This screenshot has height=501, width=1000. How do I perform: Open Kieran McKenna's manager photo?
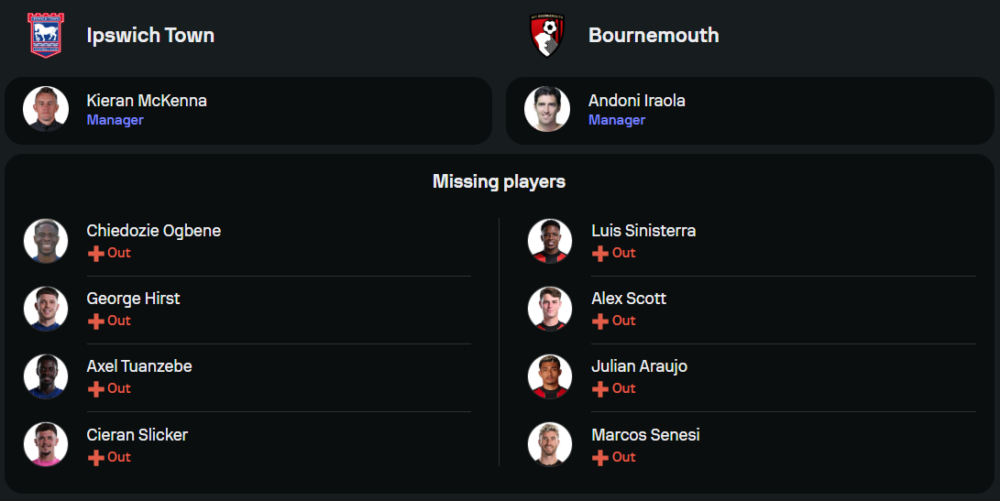tap(46, 109)
